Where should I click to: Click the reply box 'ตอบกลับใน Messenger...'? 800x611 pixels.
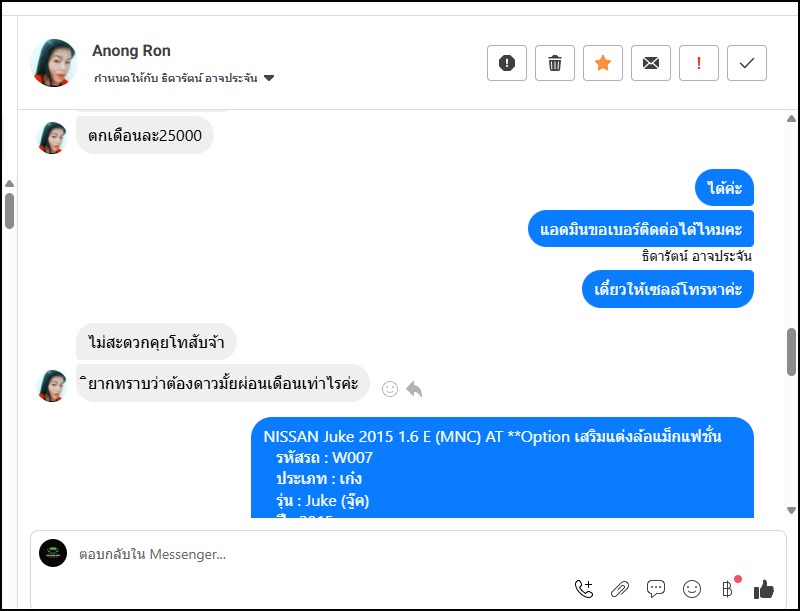click(300, 553)
